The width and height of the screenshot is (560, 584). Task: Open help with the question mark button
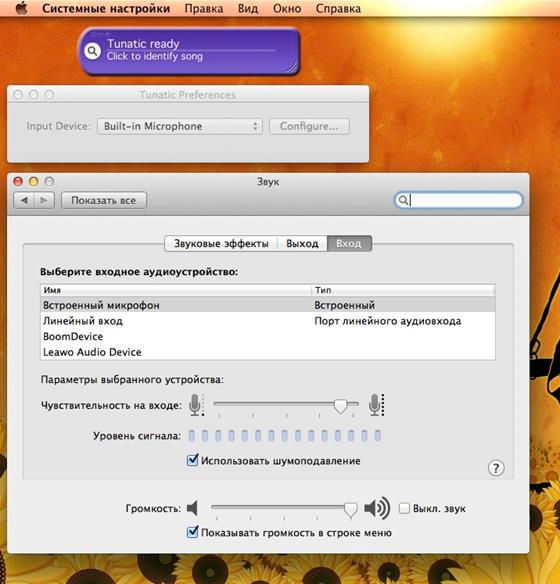pyautogui.click(x=496, y=468)
